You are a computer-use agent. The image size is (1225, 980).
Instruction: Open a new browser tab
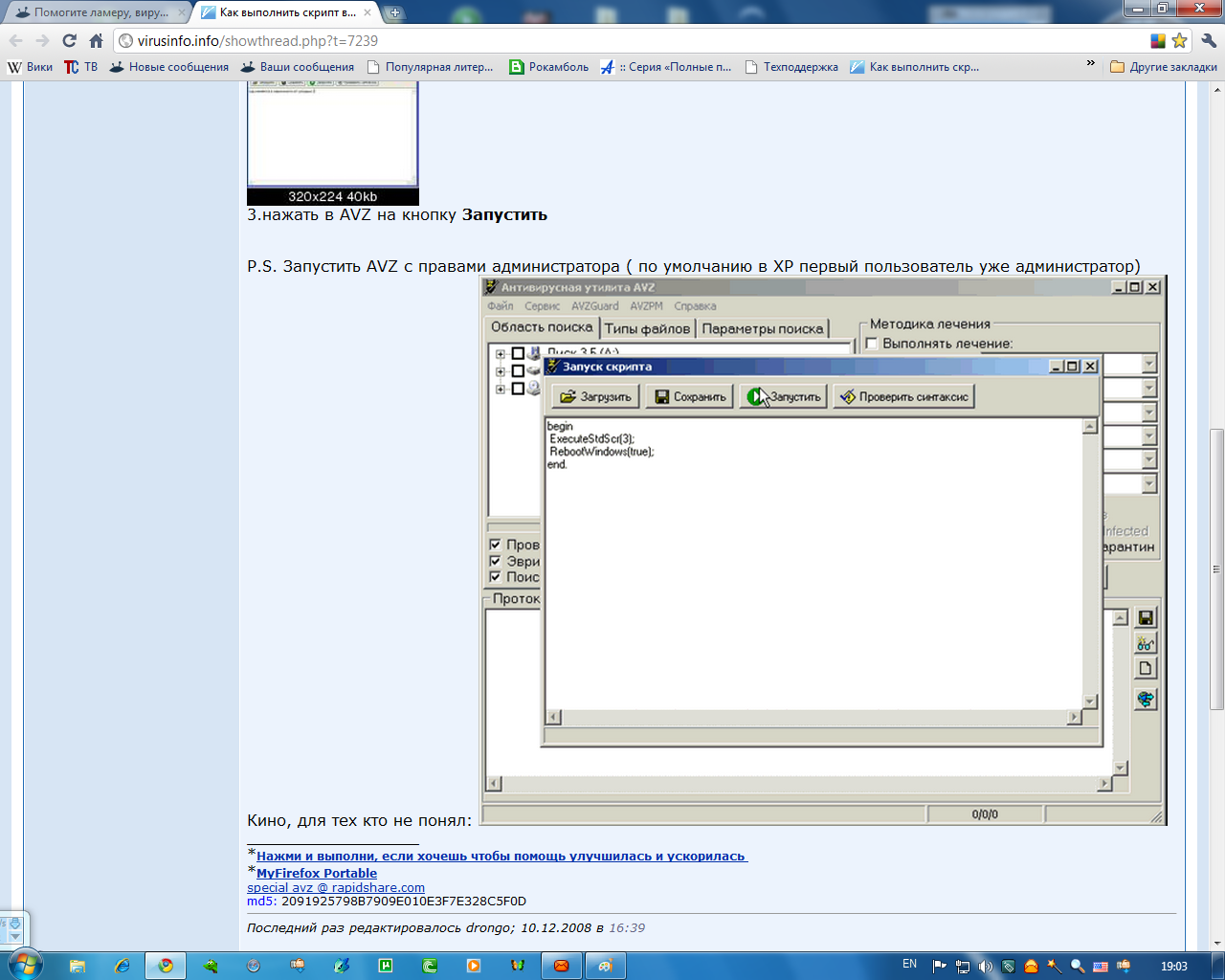tap(394, 12)
